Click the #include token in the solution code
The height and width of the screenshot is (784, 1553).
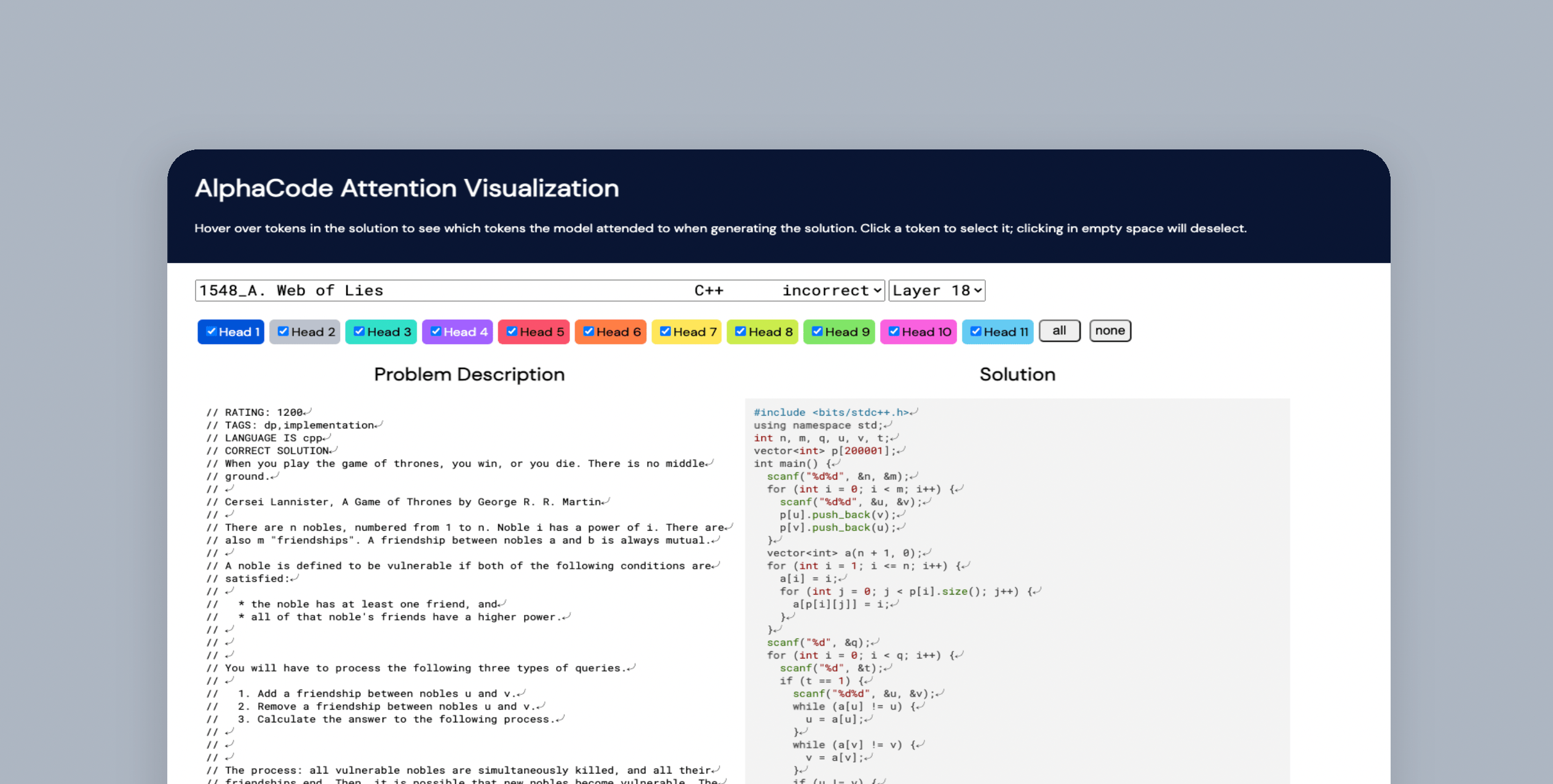pyautogui.click(x=779, y=412)
